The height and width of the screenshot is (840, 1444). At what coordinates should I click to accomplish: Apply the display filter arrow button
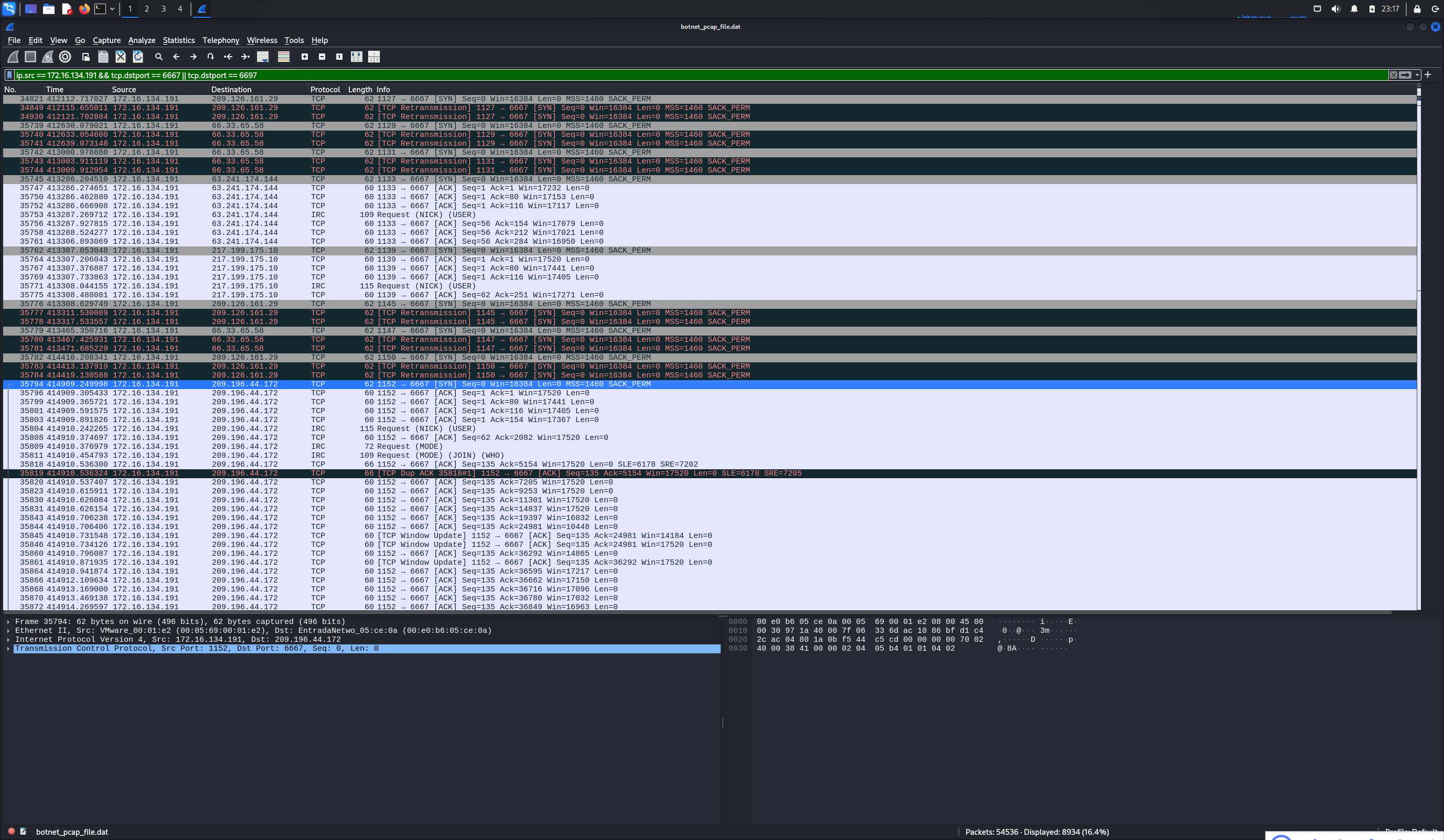pos(1405,75)
